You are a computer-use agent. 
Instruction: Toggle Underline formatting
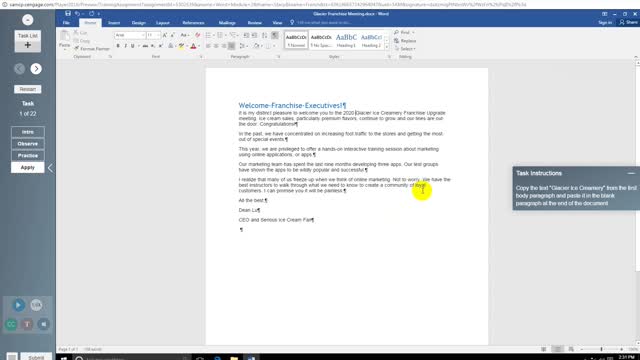132,46
